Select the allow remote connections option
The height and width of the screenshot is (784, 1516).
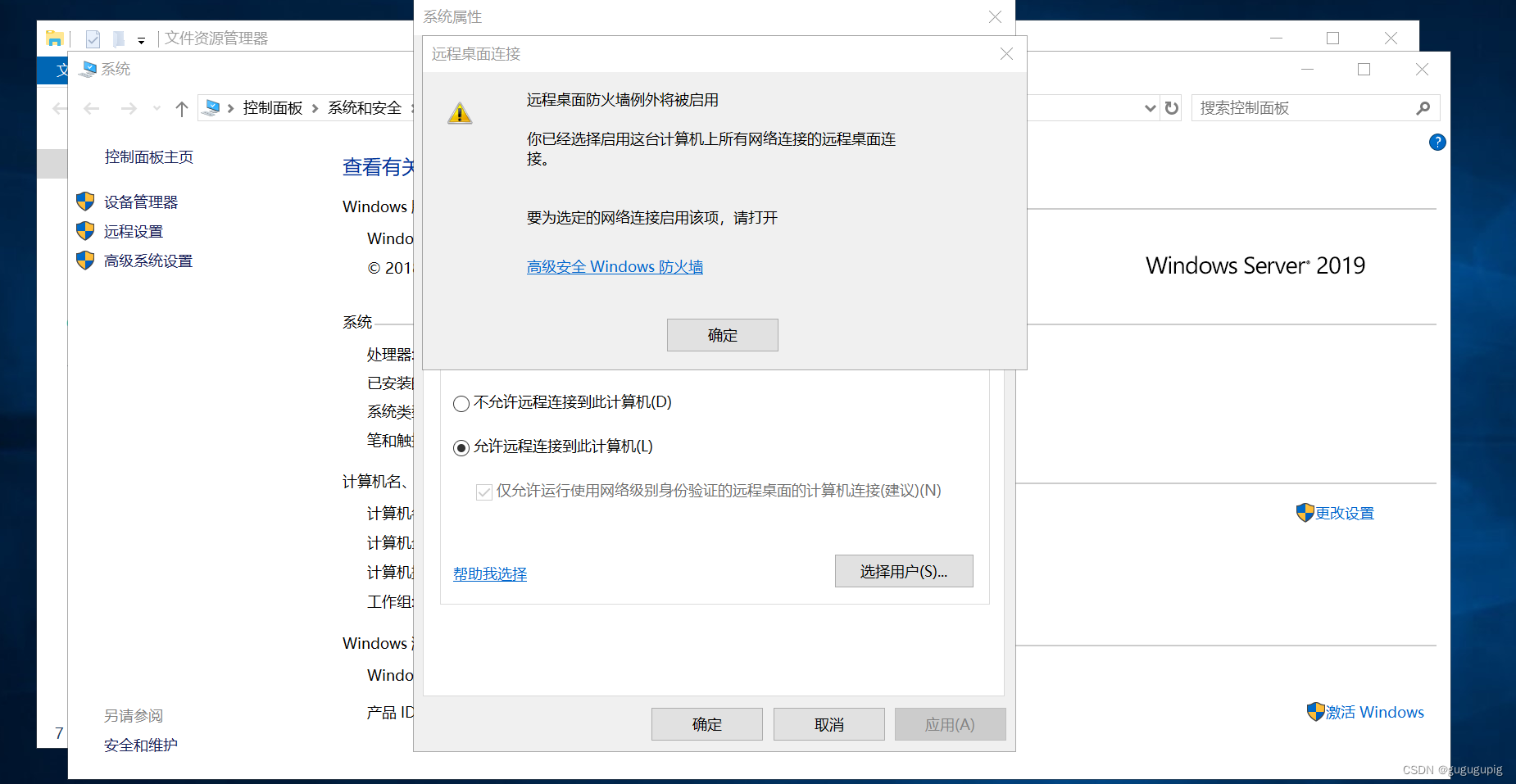(553, 446)
